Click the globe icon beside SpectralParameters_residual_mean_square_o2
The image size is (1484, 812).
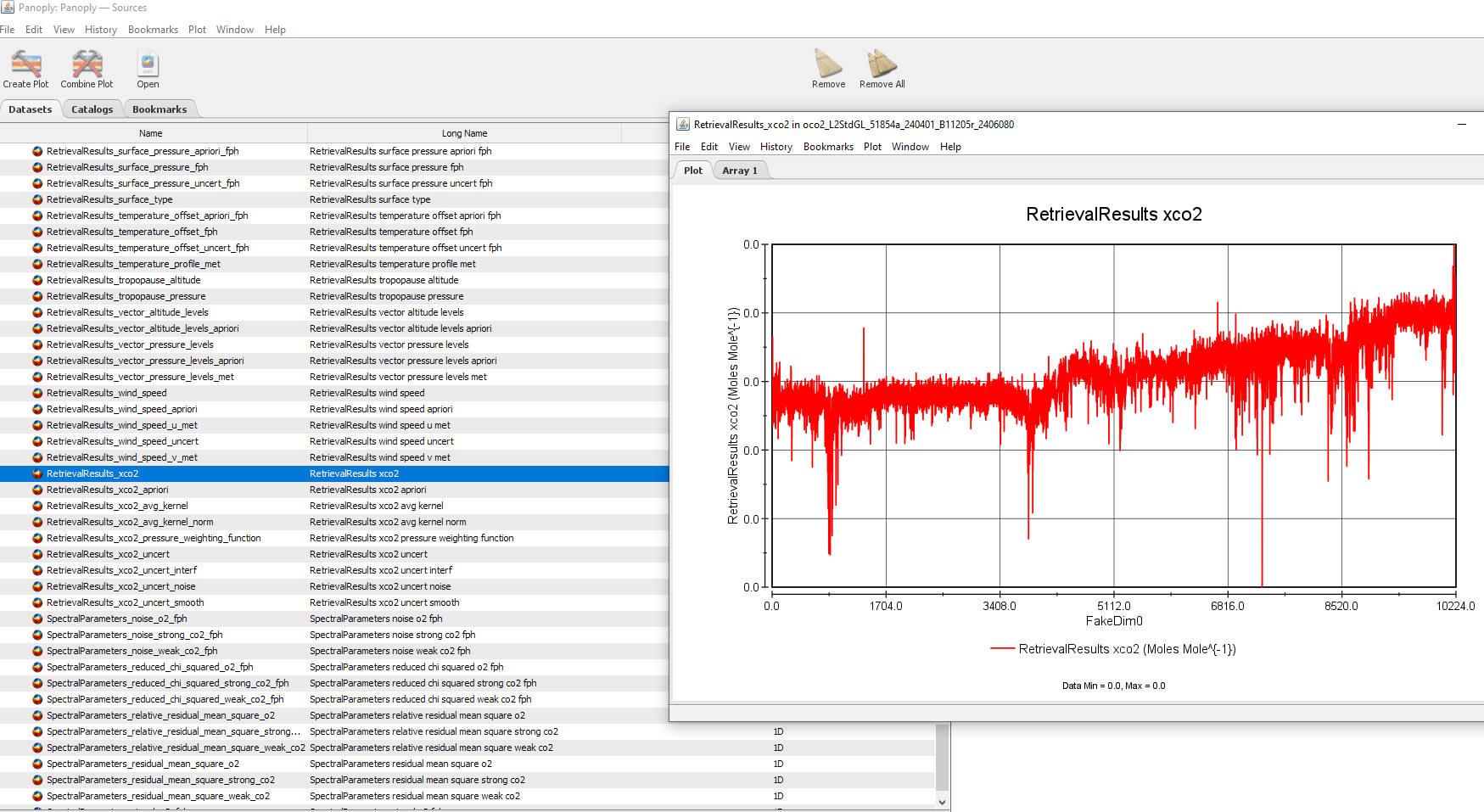click(37, 764)
